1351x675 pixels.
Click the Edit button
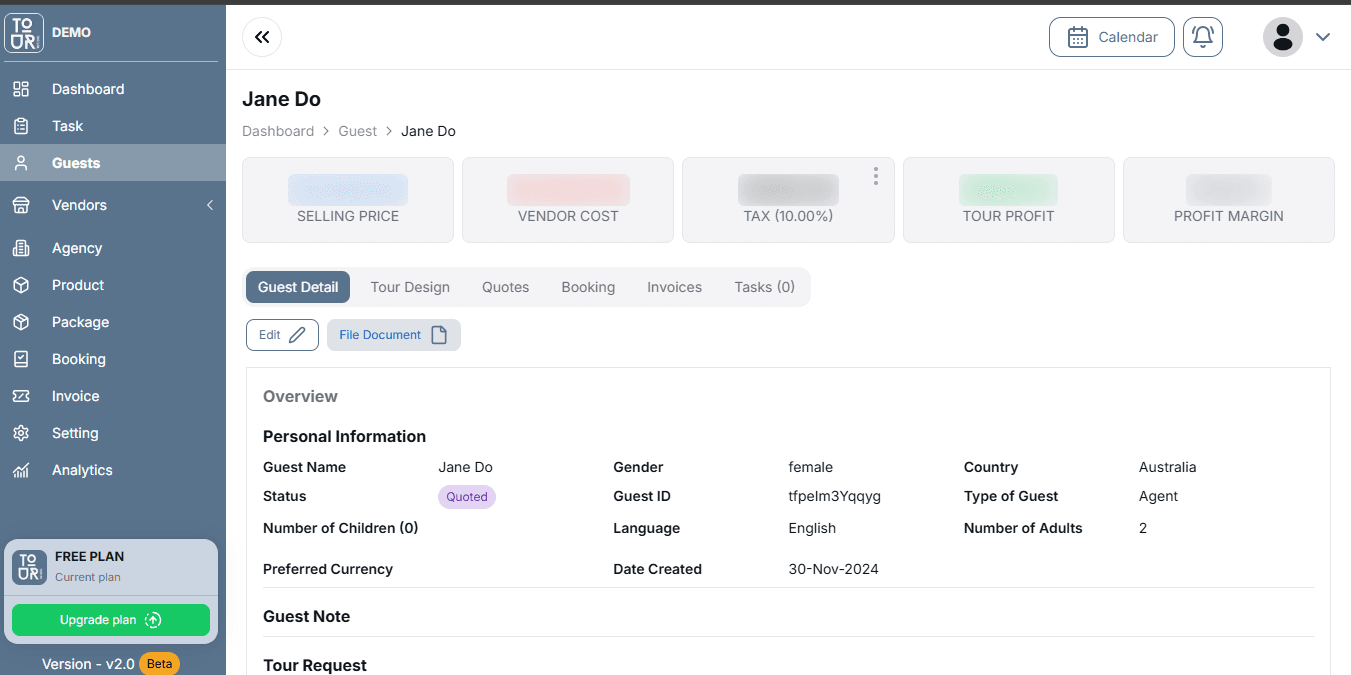point(282,335)
